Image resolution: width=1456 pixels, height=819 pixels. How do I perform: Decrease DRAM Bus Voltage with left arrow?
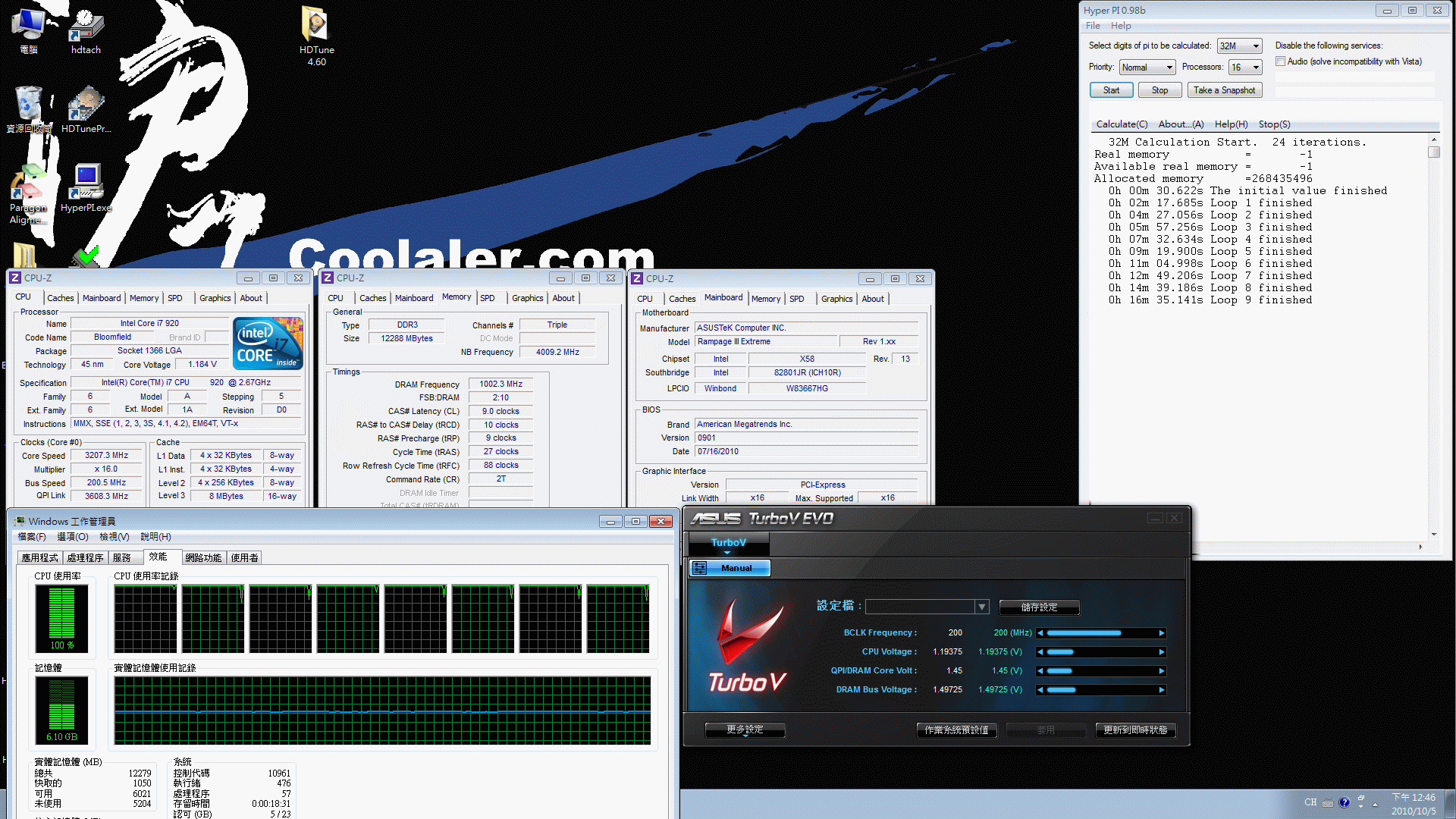point(1040,690)
